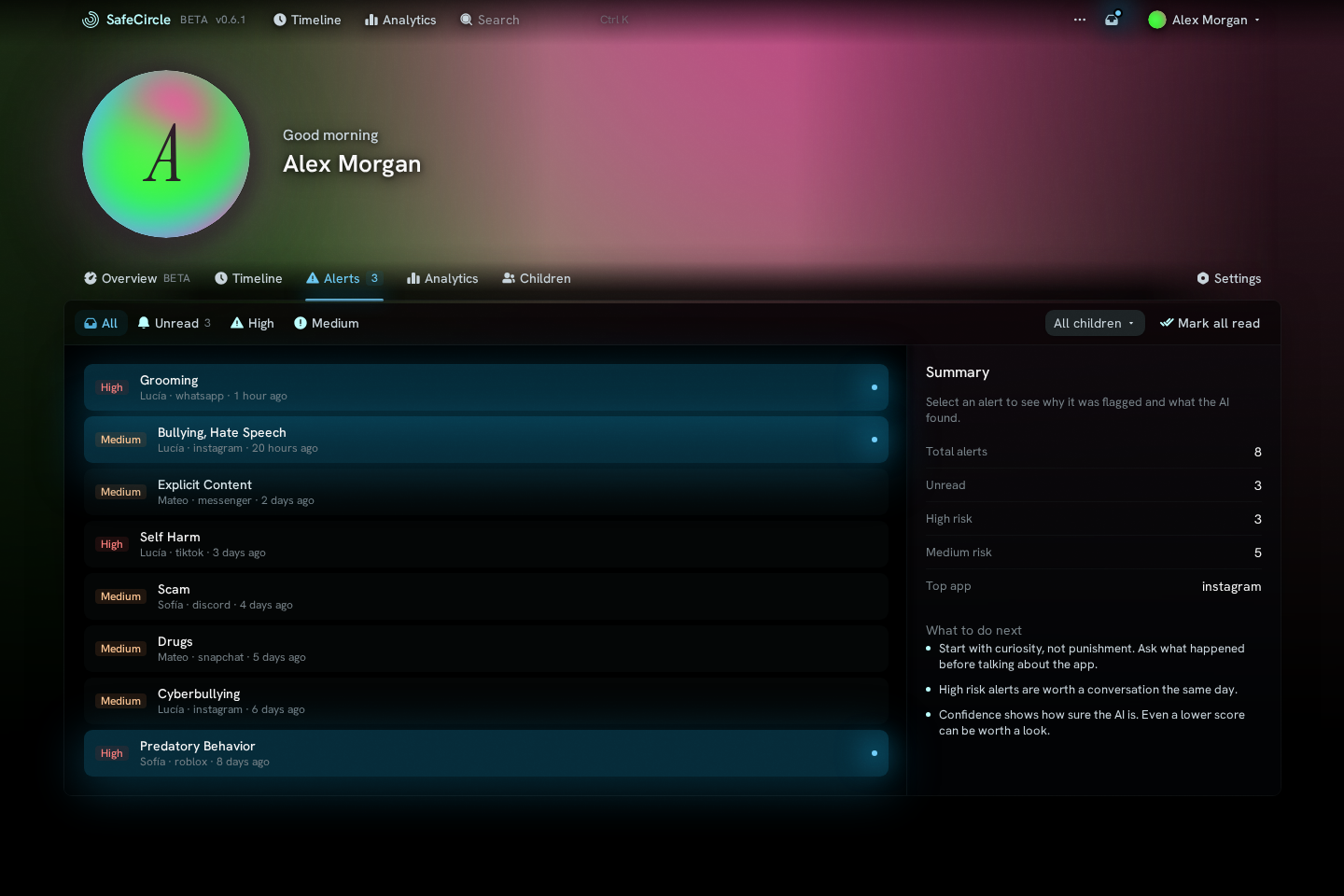This screenshot has height=896, width=1344.
Task: Open the Predatory Behavior alert
Action: tap(486, 753)
